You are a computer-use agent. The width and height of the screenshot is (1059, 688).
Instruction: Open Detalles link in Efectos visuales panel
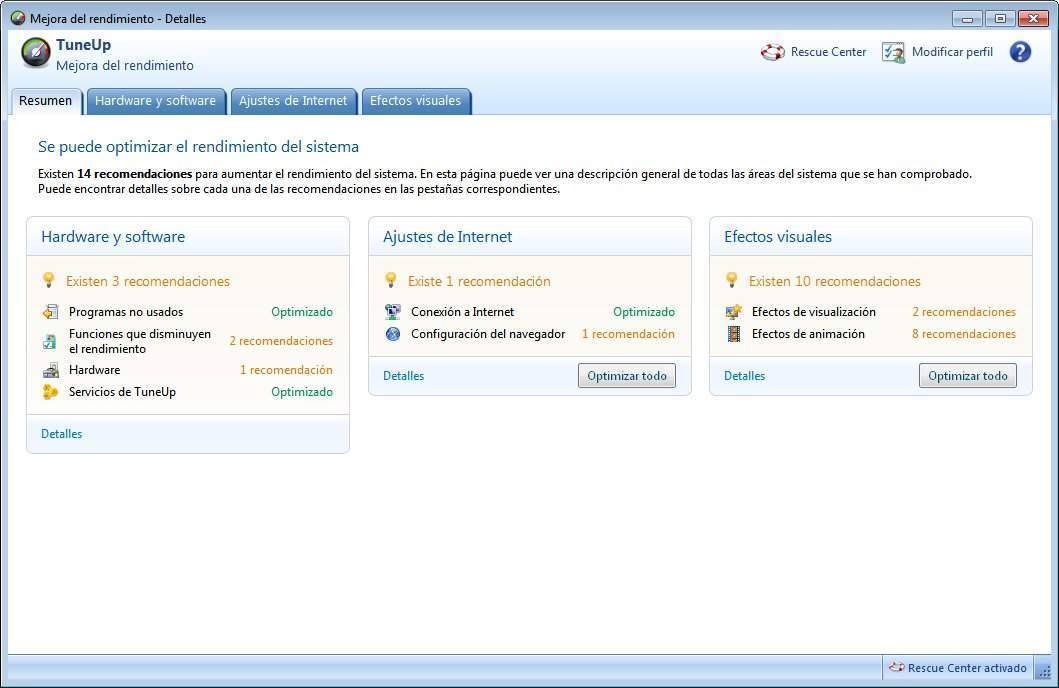[744, 376]
